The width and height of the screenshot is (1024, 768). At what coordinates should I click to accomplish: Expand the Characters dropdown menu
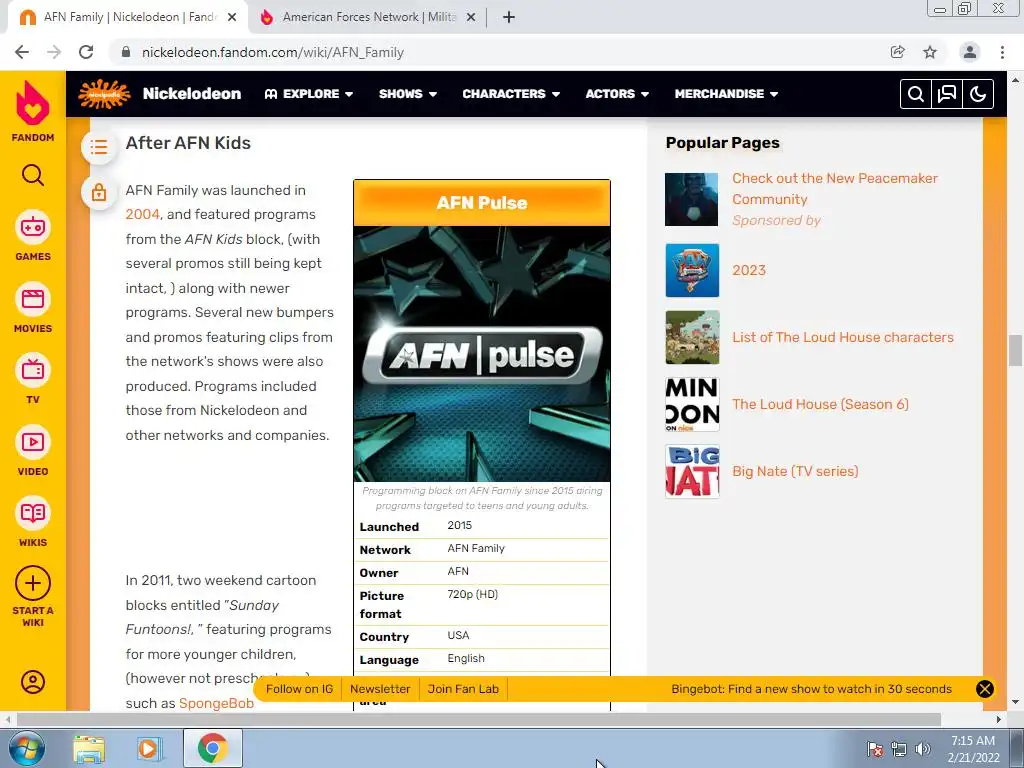[x=511, y=94]
